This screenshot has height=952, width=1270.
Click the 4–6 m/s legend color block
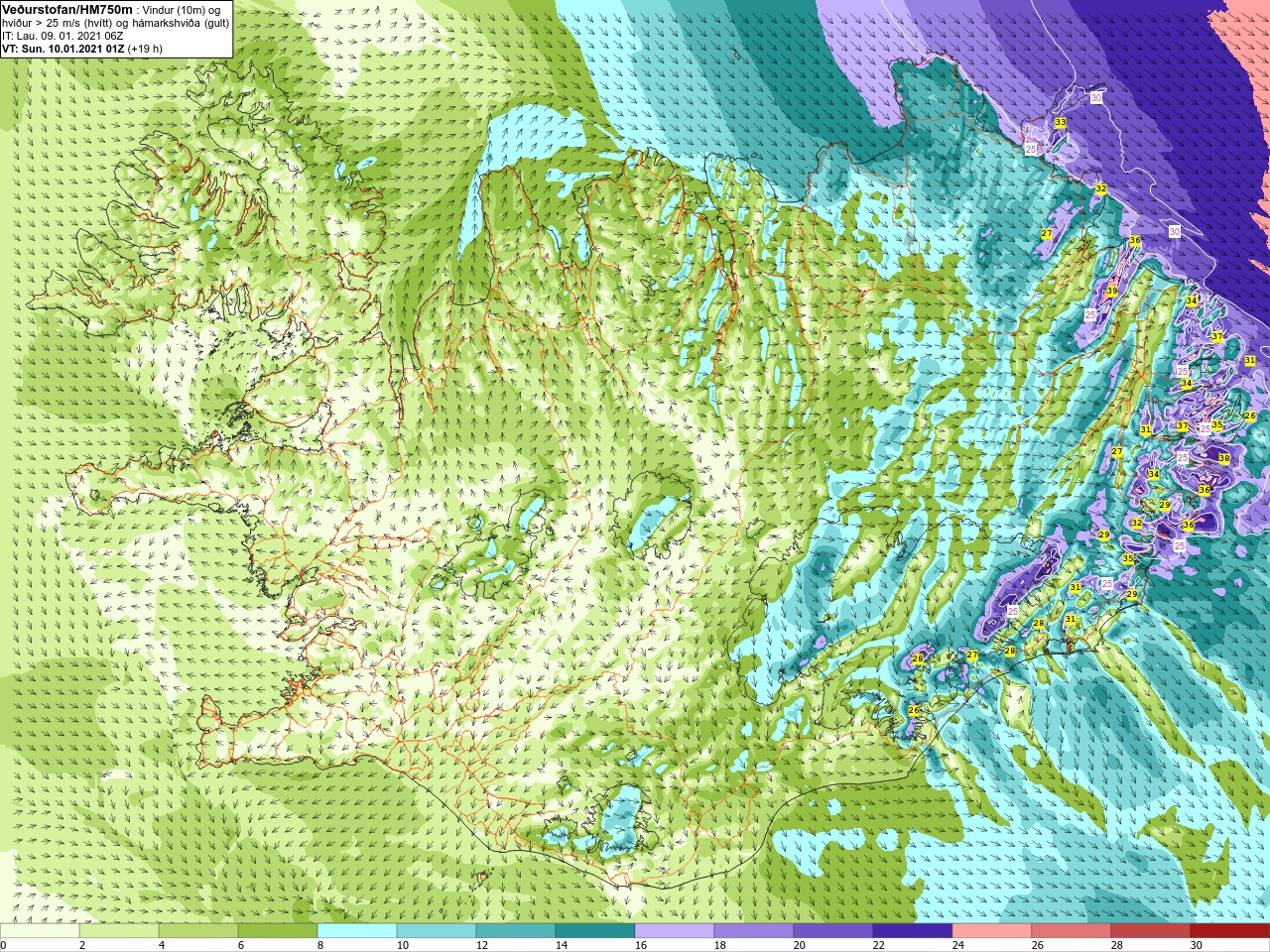click(x=198, y=931)
